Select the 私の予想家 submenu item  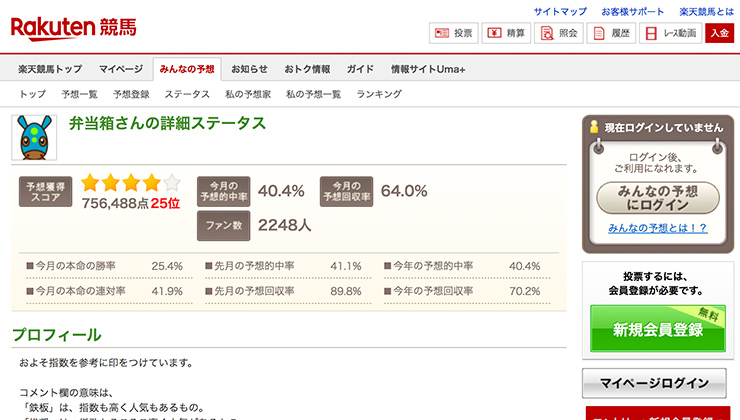248,94
